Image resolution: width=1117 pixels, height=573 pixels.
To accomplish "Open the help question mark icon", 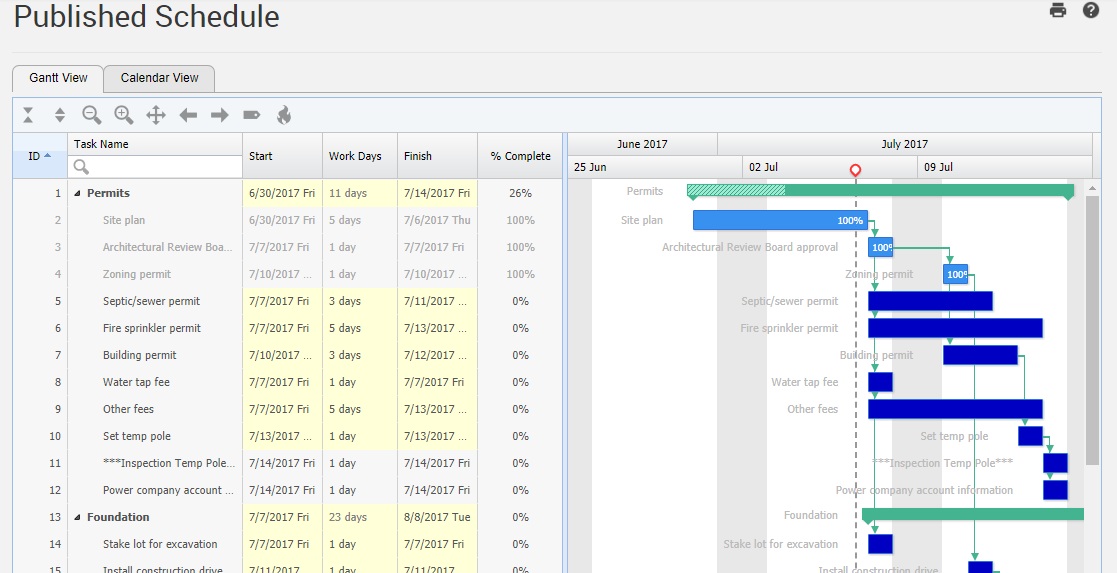I will [1091, 11].
